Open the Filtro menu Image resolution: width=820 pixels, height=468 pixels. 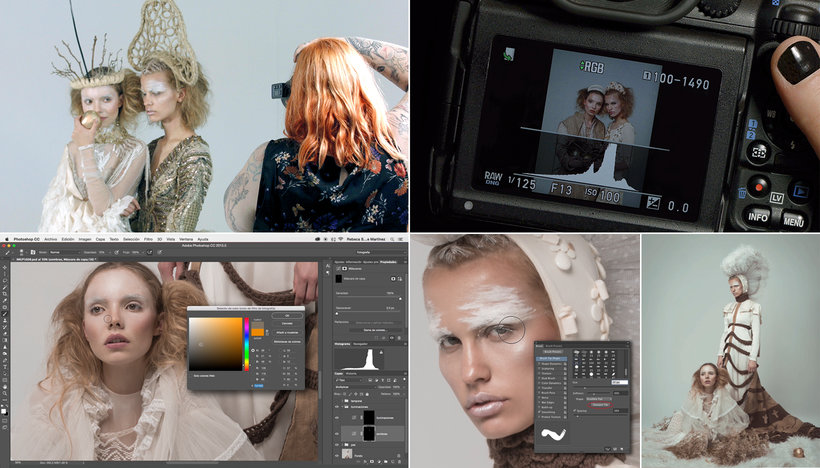(149, 239)
